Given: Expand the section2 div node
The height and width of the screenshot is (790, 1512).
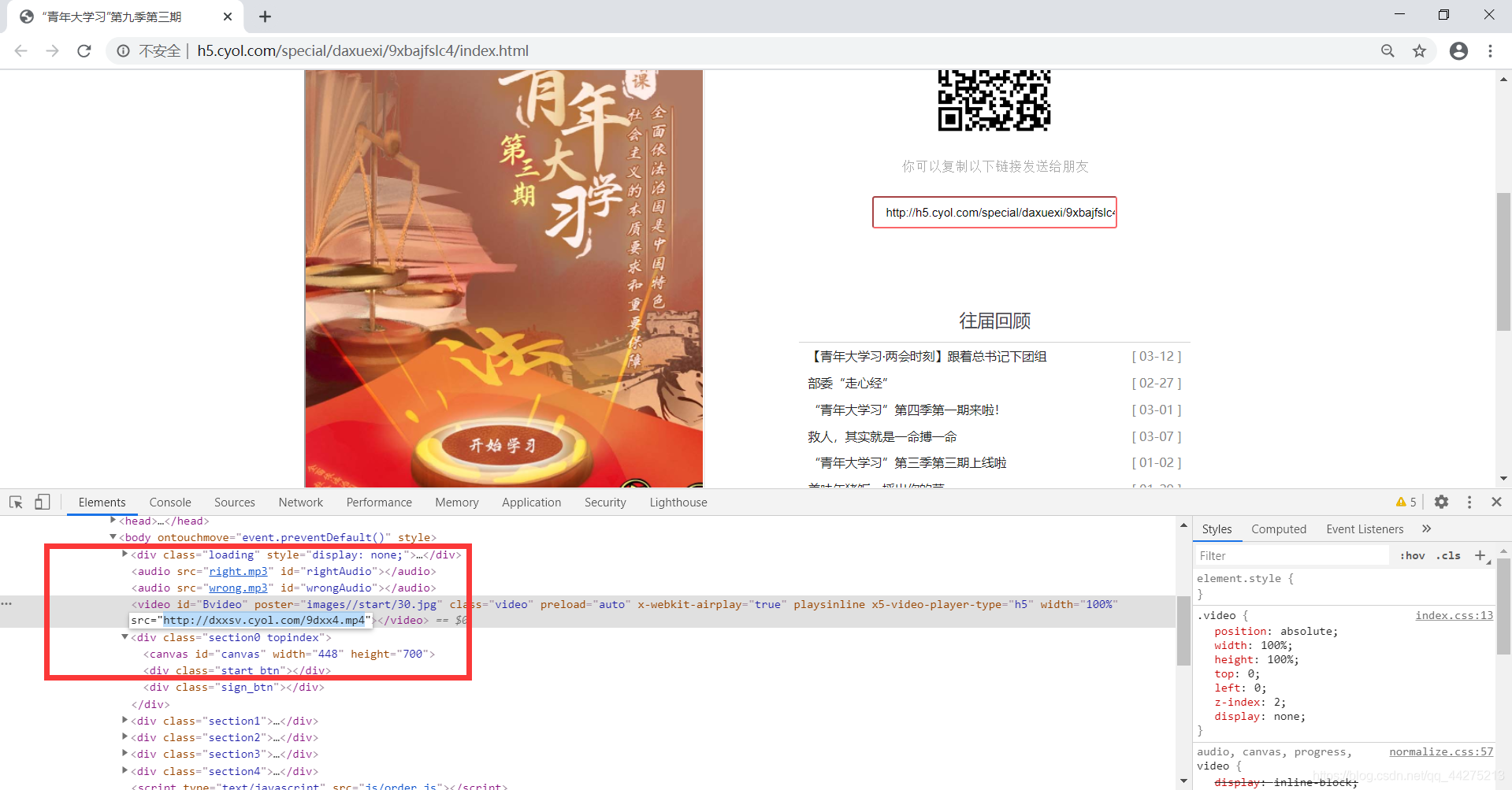Looking at the screenshot, I should 125,737.
